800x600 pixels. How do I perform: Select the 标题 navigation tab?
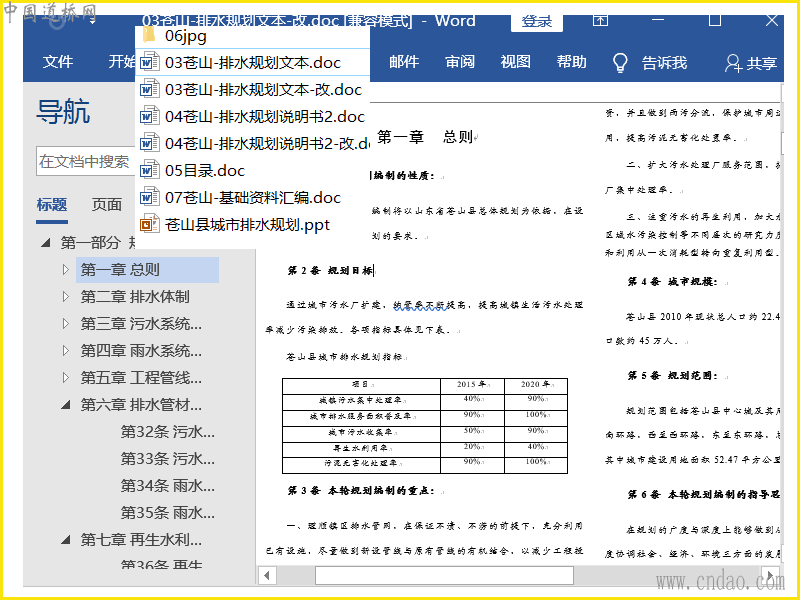52,205
